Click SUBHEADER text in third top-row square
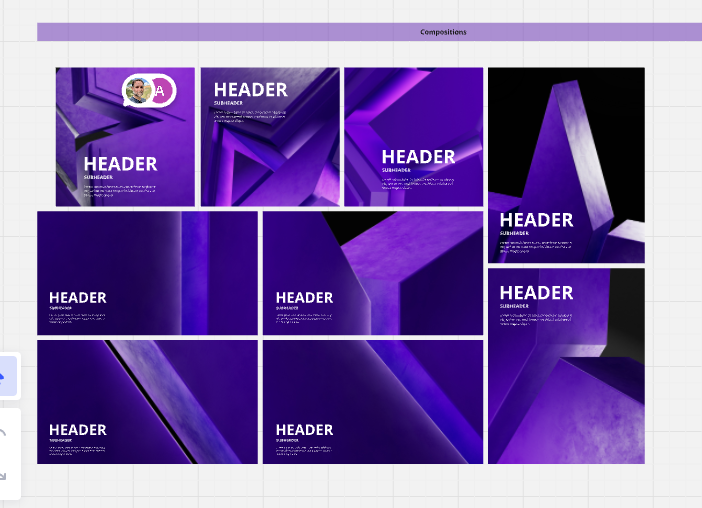Viewport: 702px width, 508px height. [396, 170]
